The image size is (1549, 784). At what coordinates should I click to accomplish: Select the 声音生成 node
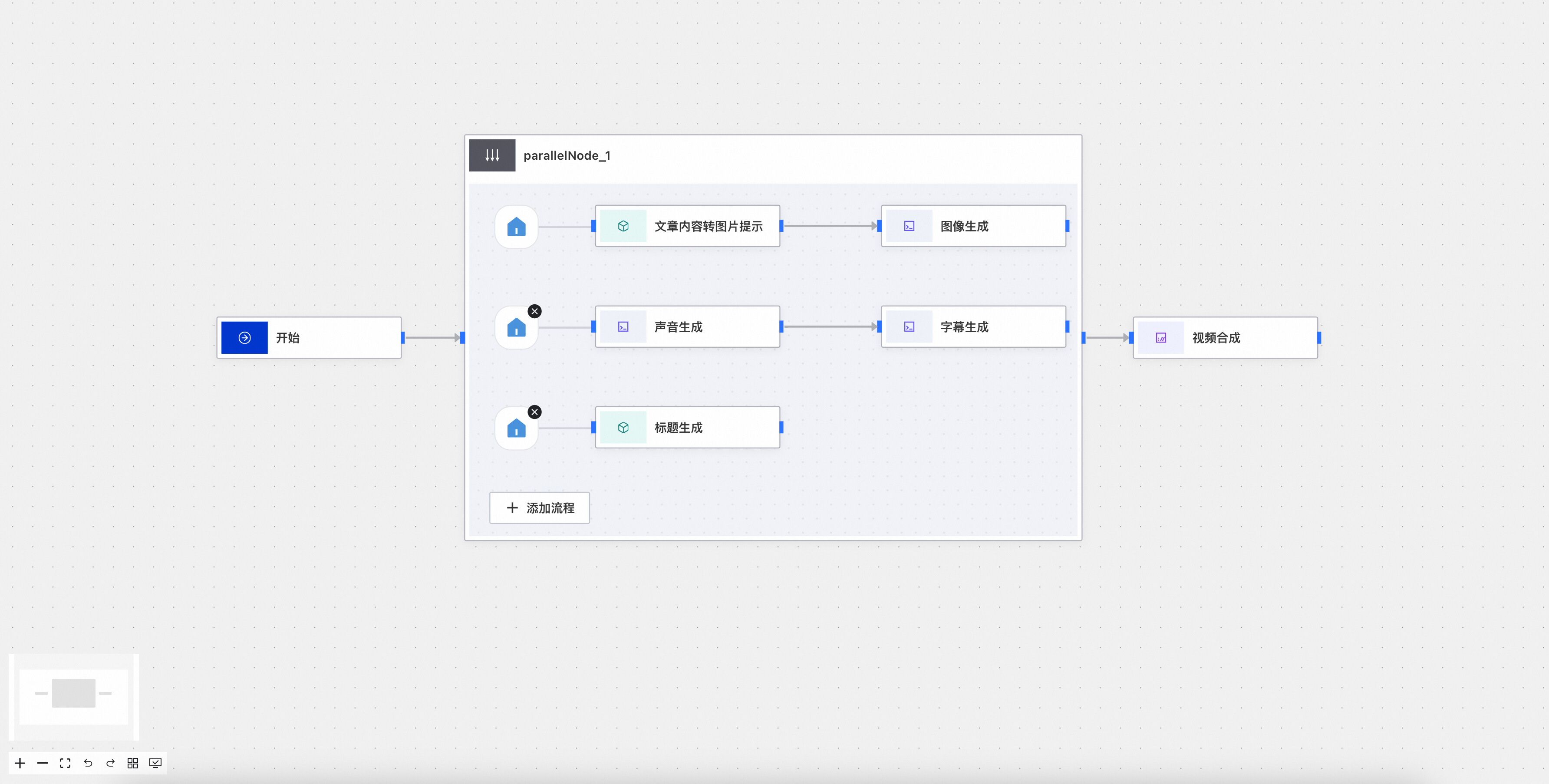coord(687,327)
